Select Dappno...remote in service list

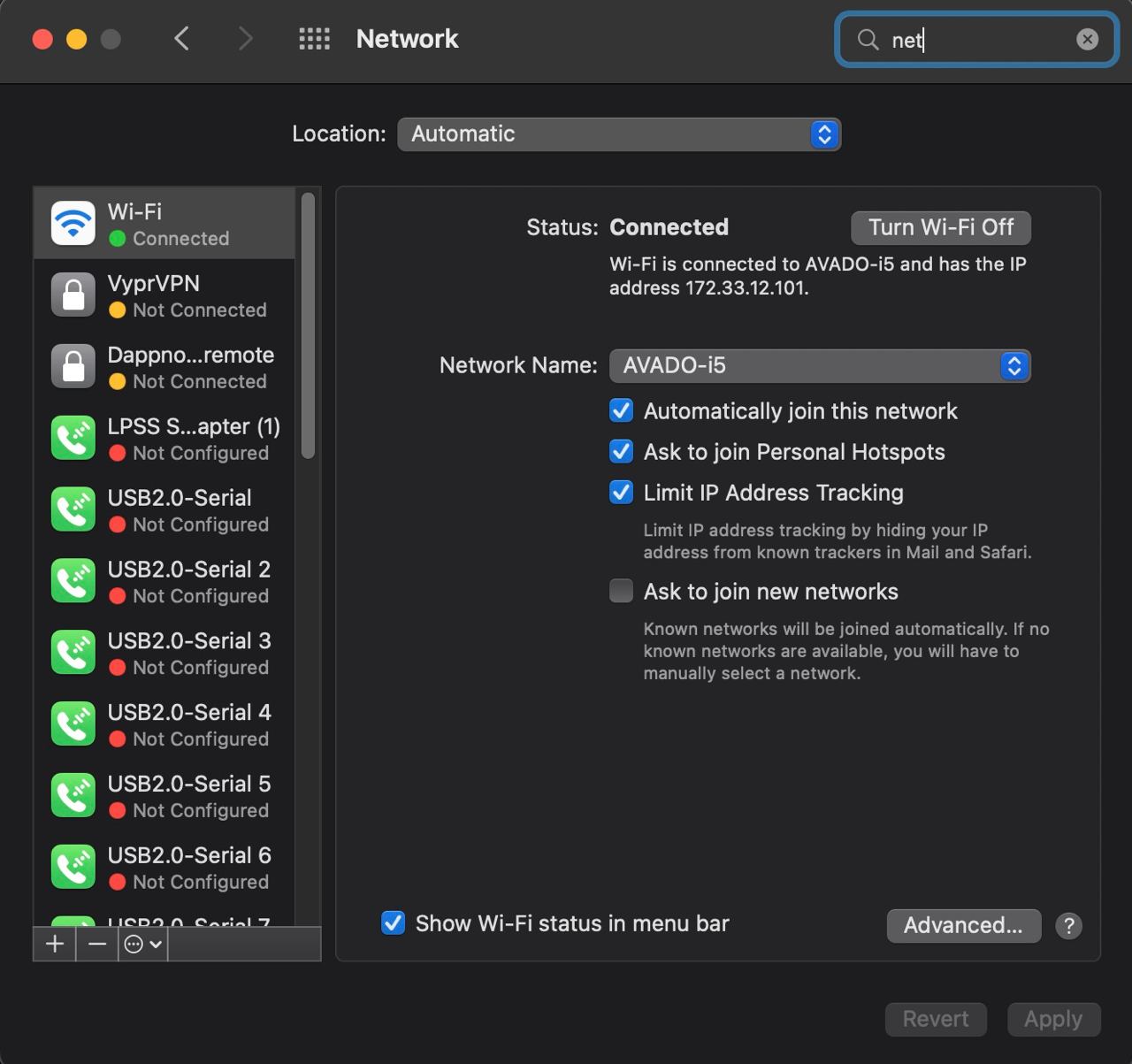coord(190,367)
